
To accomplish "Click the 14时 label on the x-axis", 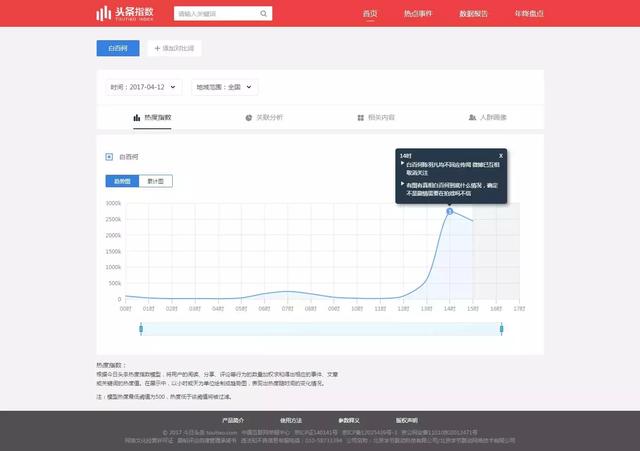I will tap(449, 309).
